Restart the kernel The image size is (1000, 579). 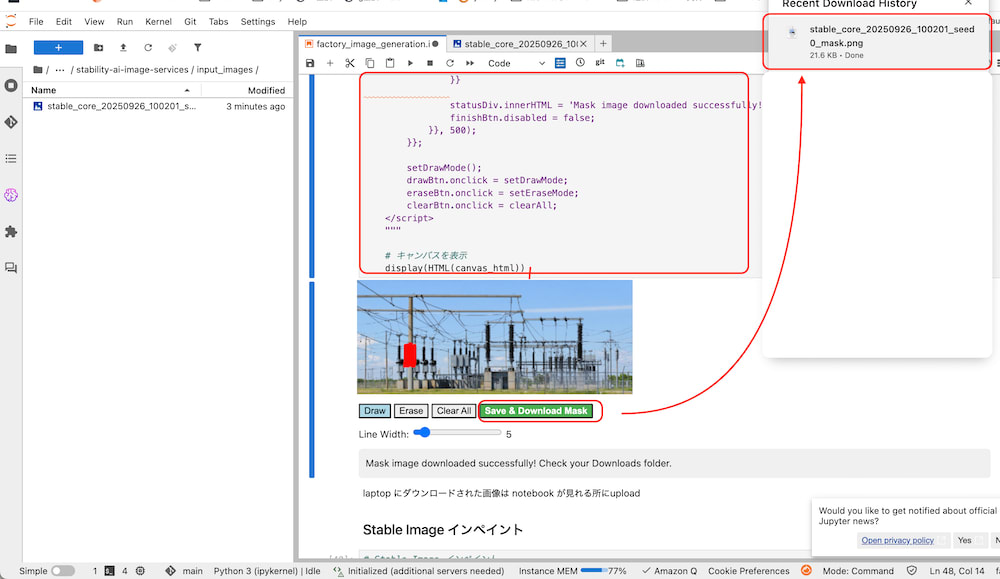[x=450, y=63]
